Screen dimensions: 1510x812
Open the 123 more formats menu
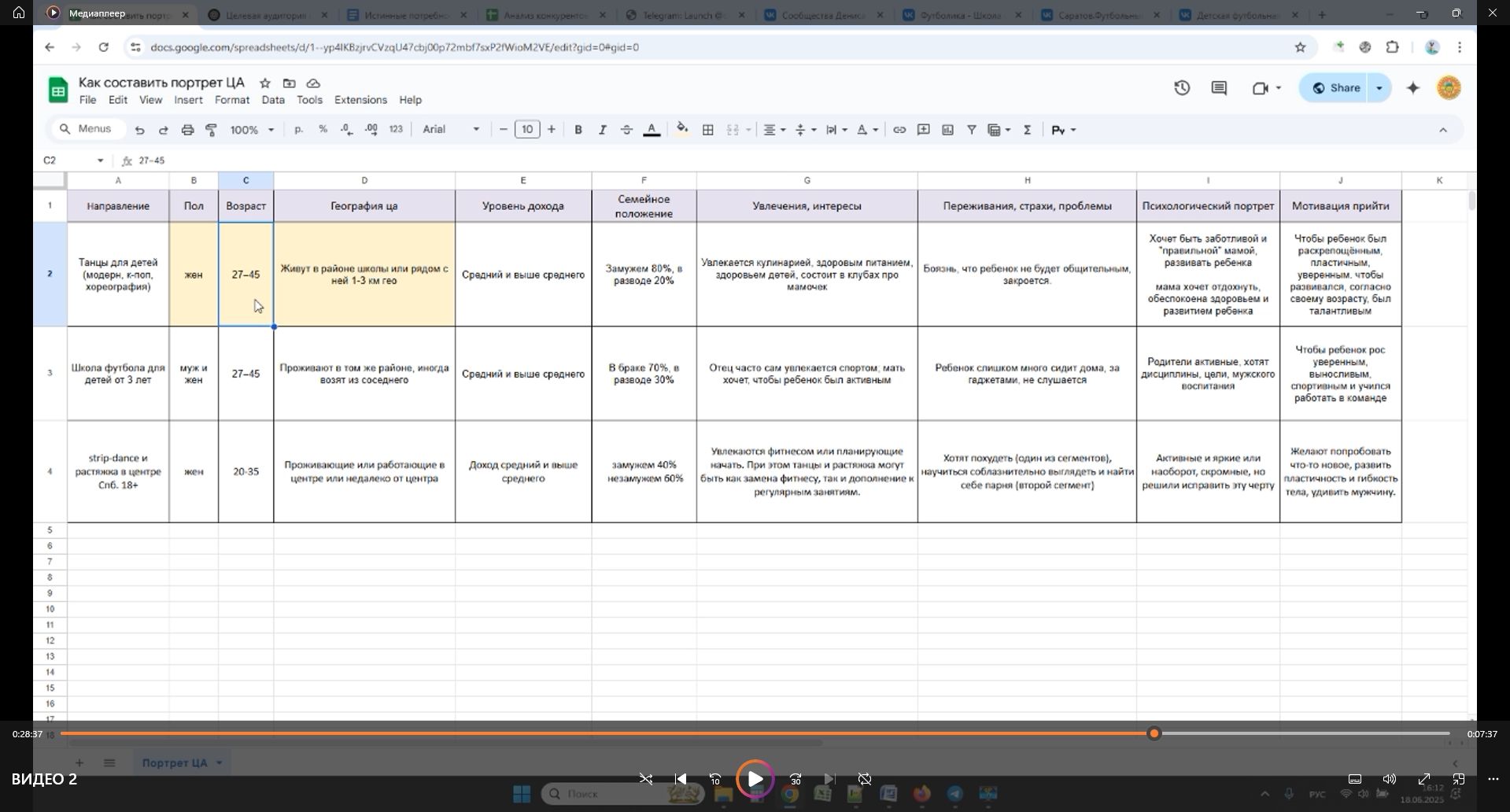coord(396,129)
